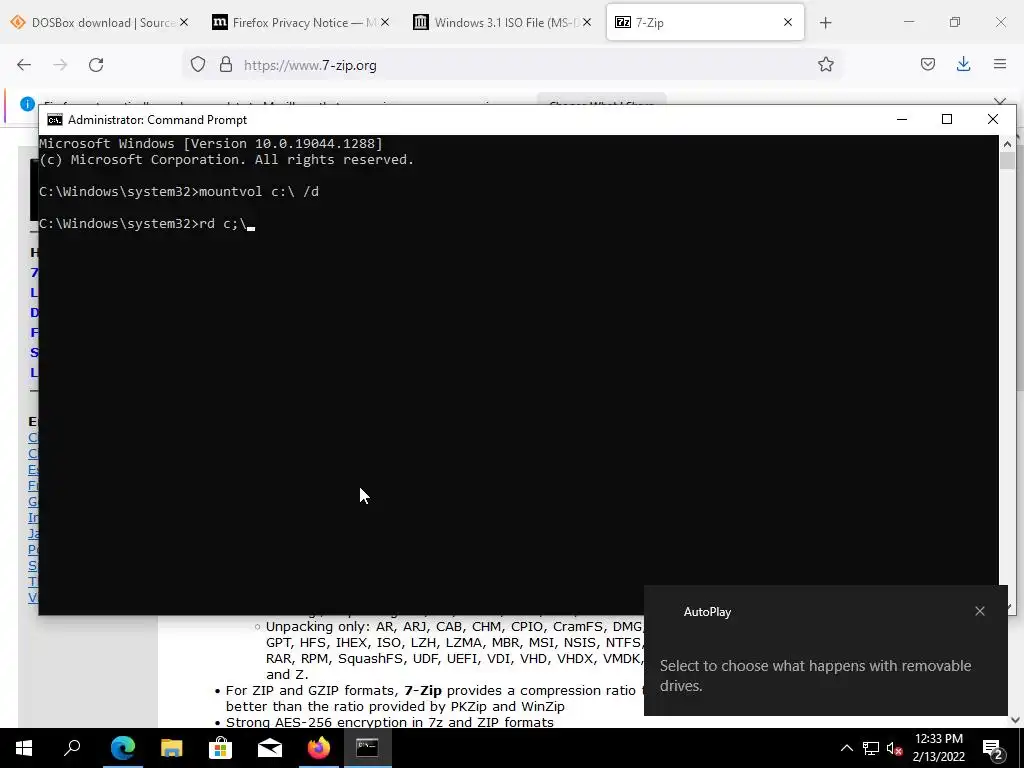This screenshot has width=1024, height=768.
Task: Show hidden system tray icons
Action: [x=846, y=748]
